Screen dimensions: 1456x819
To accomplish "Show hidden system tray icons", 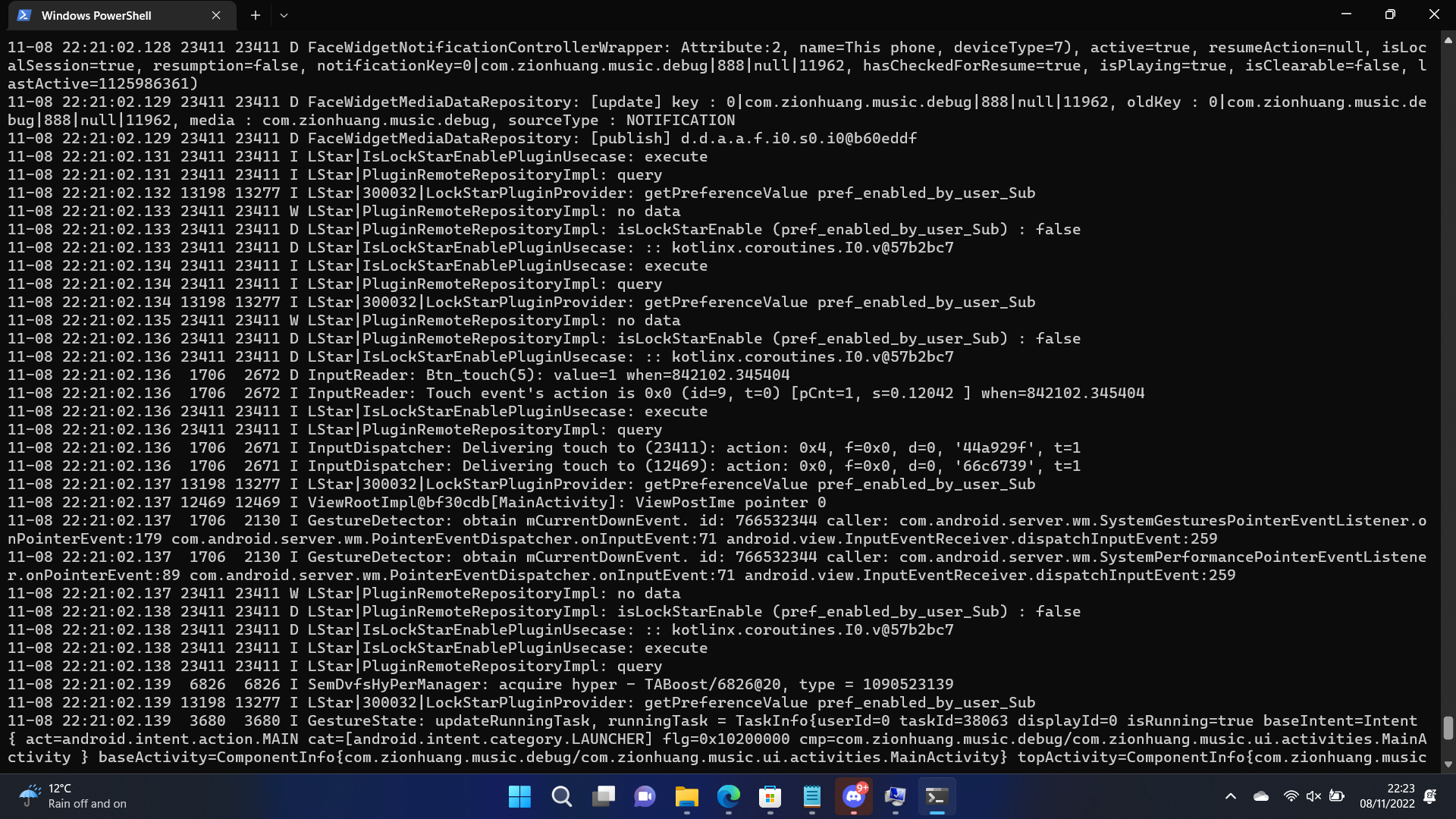I will click(x=1231, y=796).
